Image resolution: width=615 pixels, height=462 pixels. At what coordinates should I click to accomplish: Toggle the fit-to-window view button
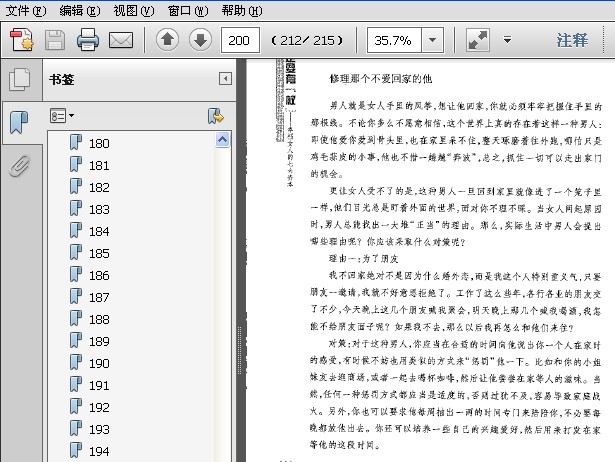[x=478, y=41]
